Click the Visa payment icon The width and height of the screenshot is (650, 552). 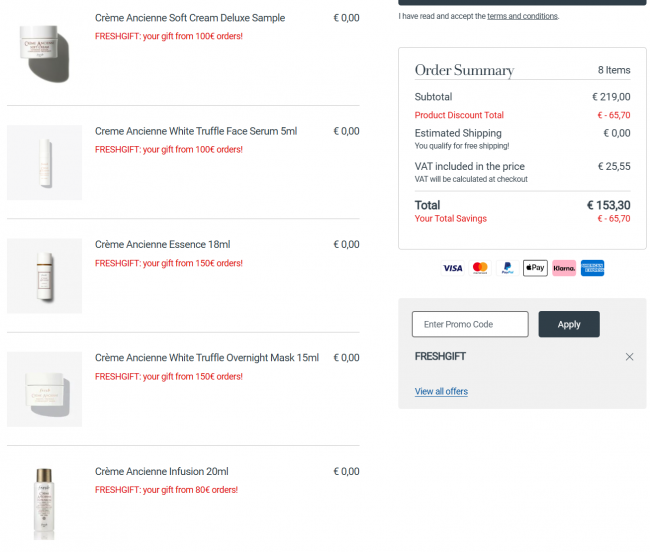(453, 268)
